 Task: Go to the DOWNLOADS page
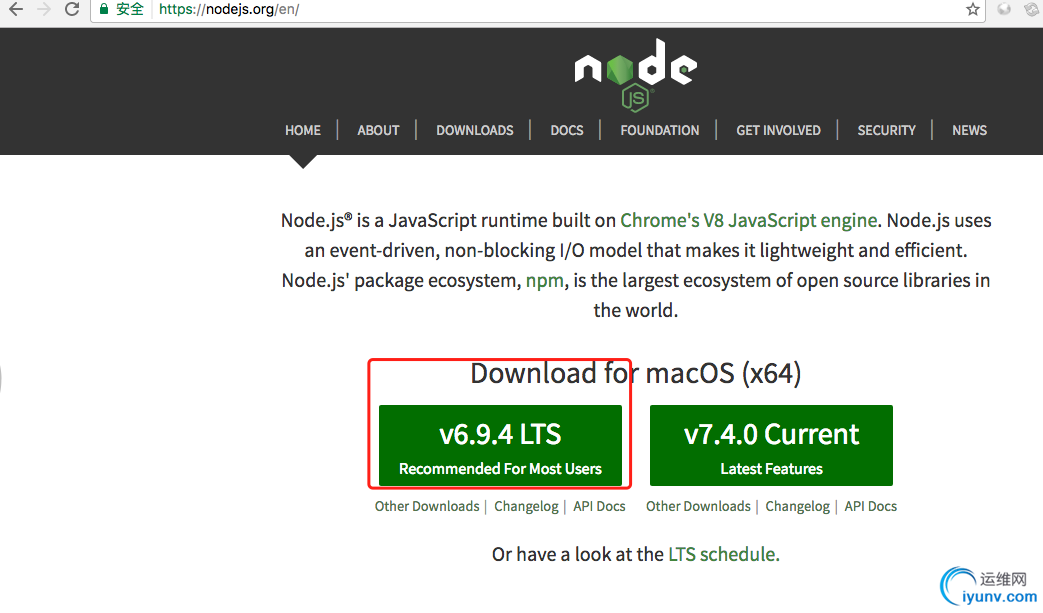(475, 130)
